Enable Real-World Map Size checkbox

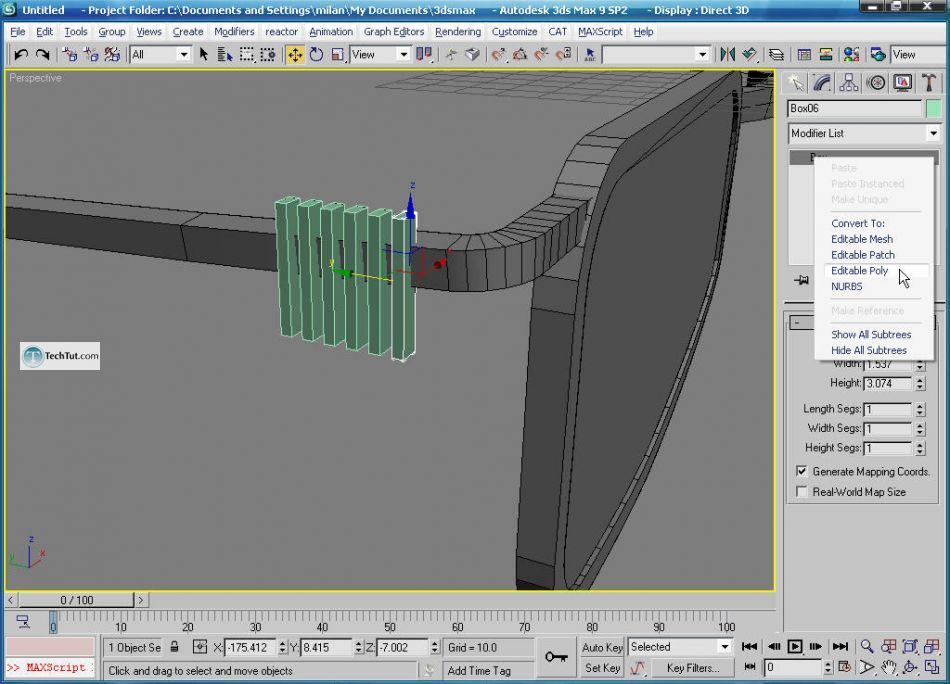tap(802, 491)
